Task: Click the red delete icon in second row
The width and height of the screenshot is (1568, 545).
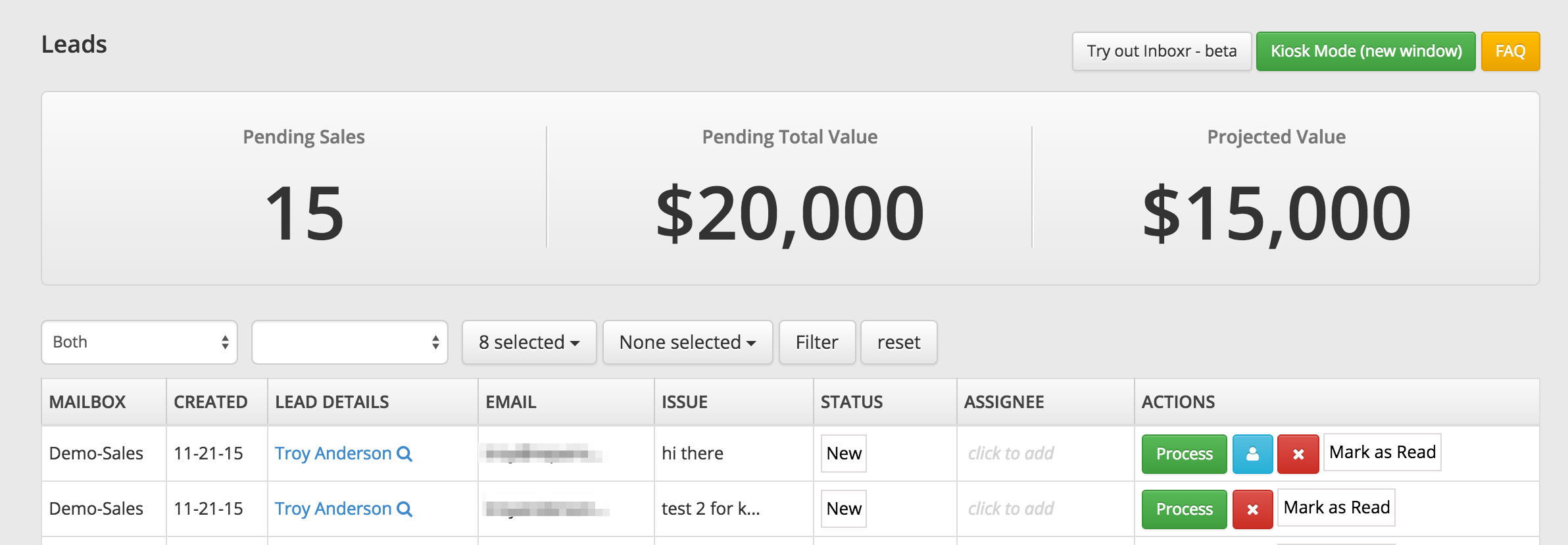Action: (x=1252, y=509)
